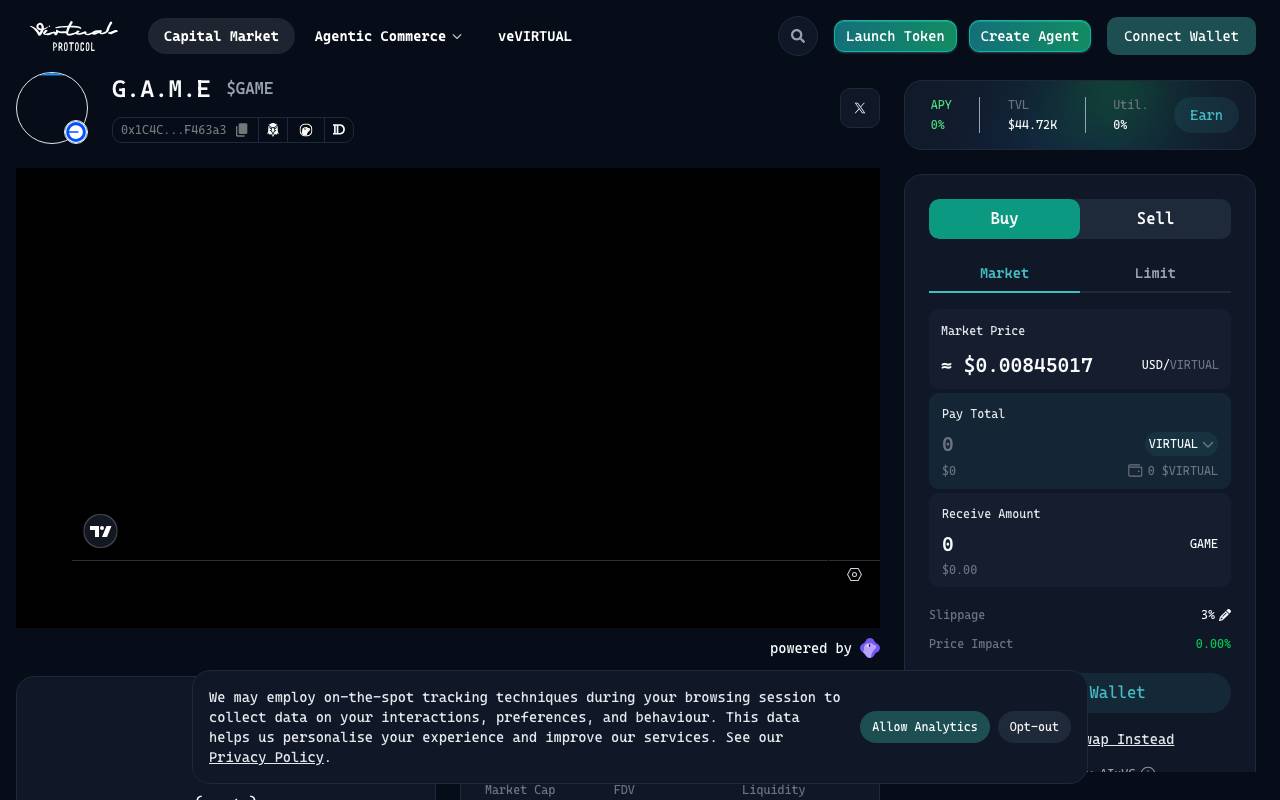Click the APY 0% stat

pos(941,115)
